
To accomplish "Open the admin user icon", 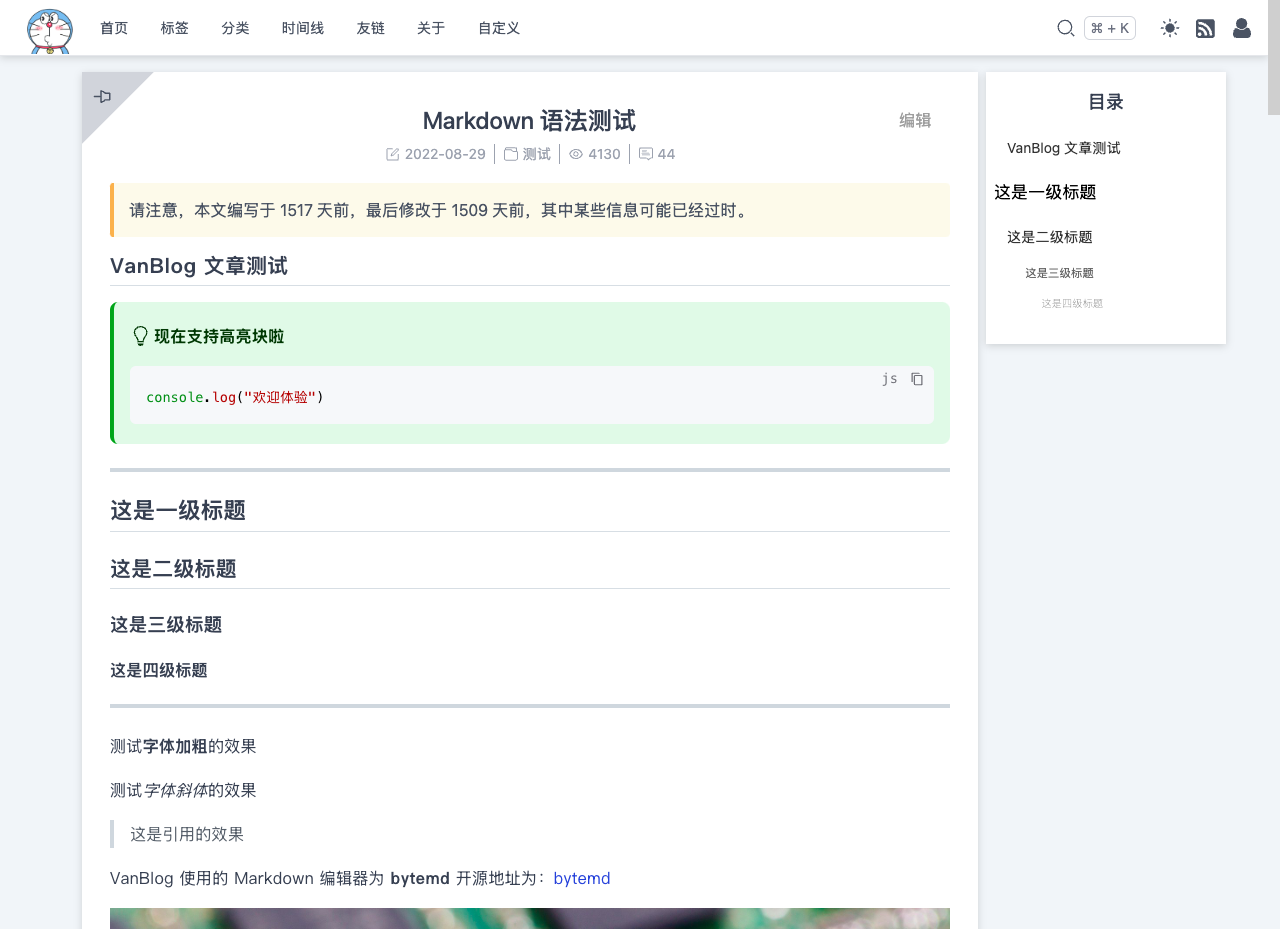I will [x=1242, y=28].
